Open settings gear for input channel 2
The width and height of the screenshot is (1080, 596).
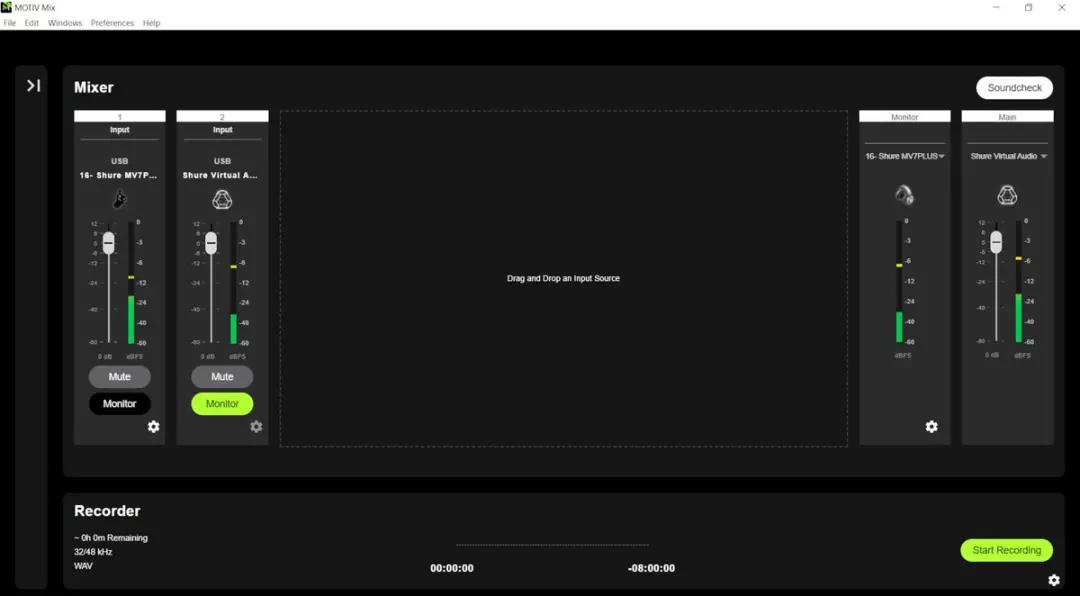pos(256,427)
